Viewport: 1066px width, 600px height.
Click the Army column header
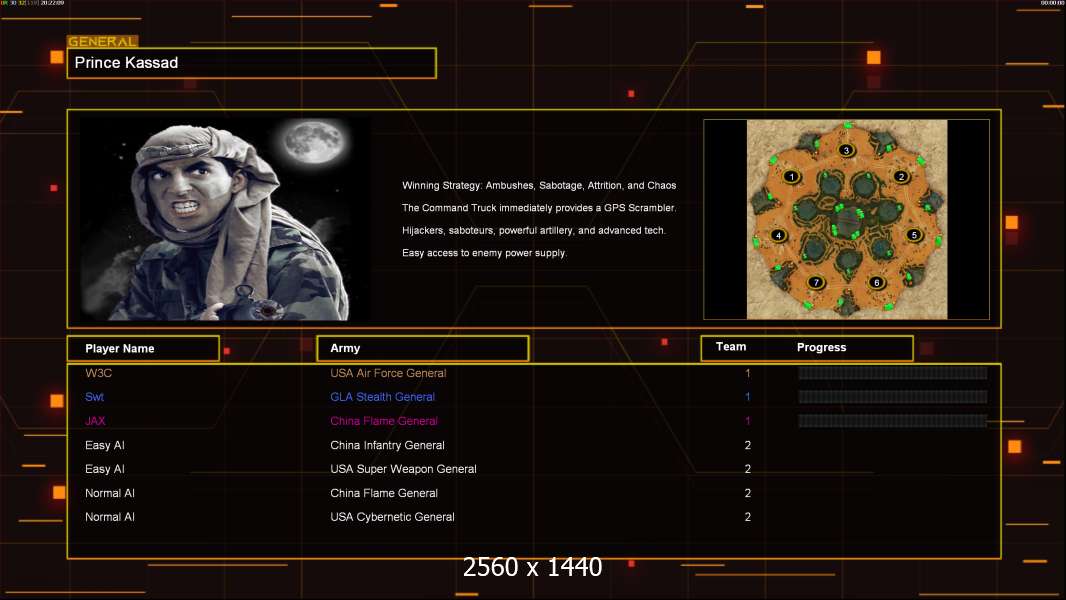(x=423, y=348)
